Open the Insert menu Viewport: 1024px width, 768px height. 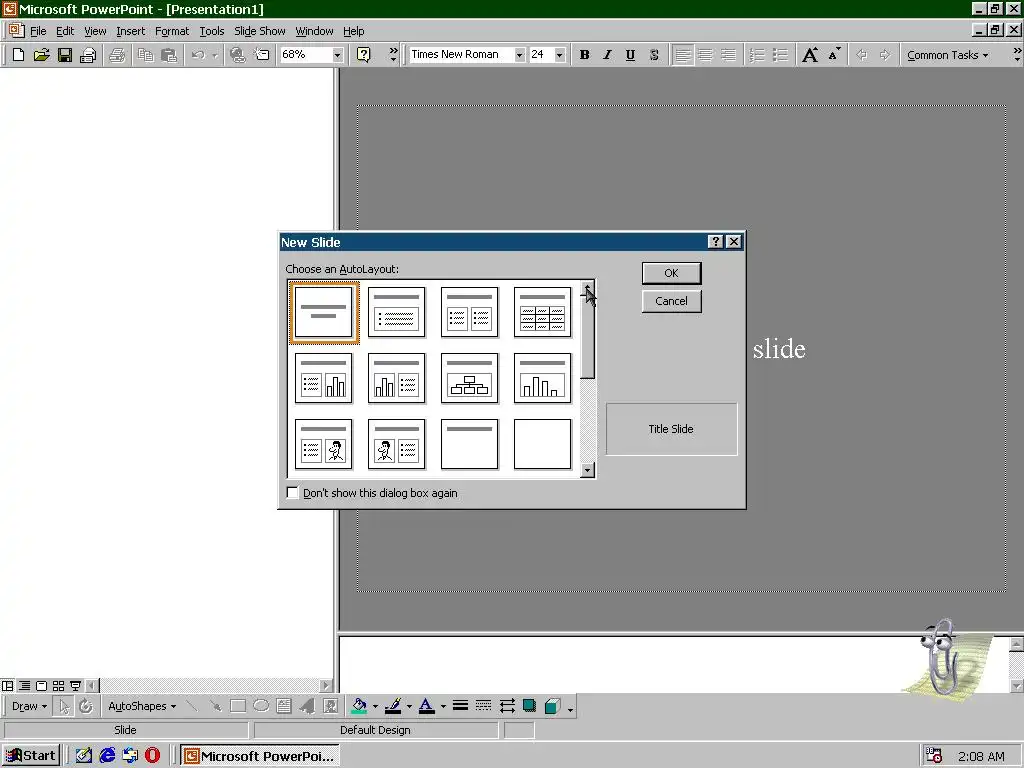(131, 31)
